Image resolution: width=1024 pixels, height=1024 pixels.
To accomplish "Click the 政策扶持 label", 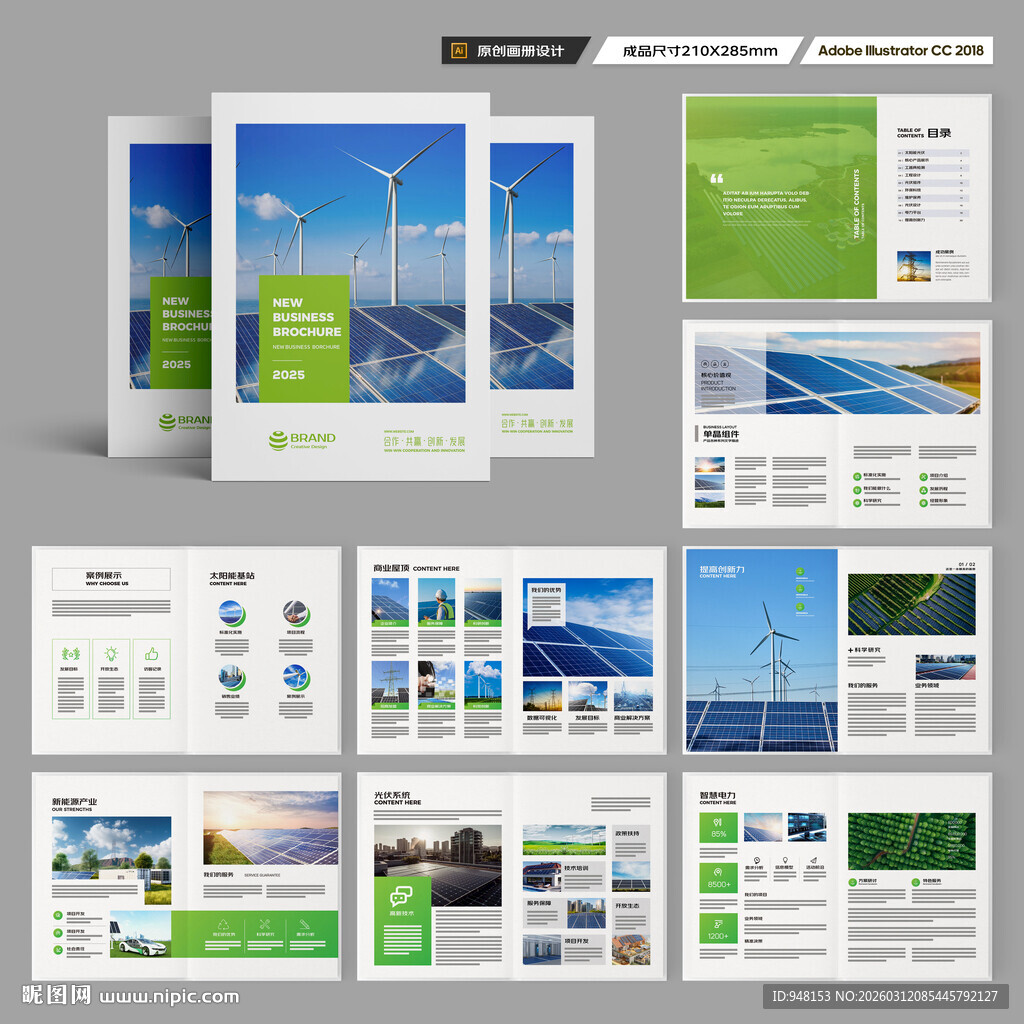I will [628, 833].
